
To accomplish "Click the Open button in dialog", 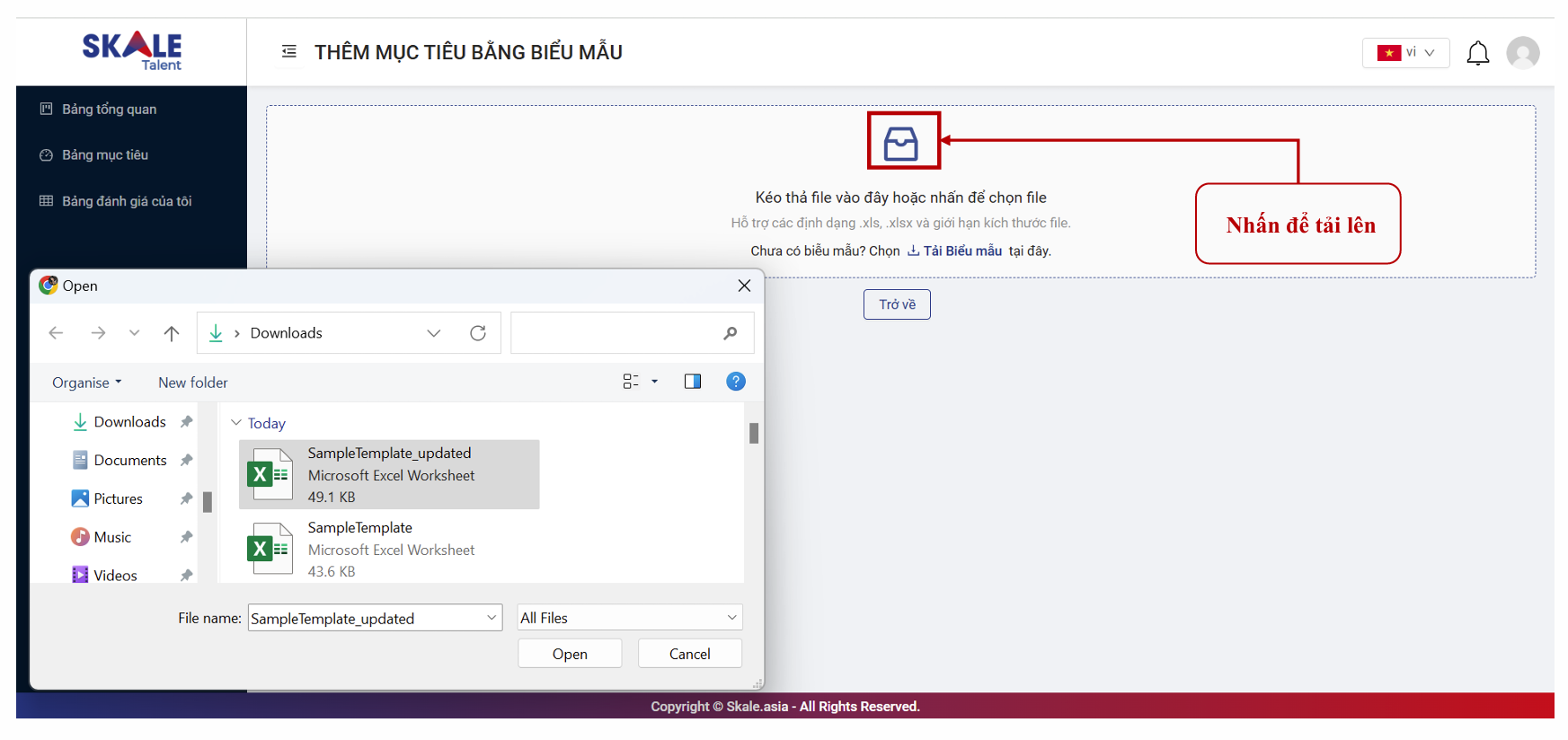I will click(x=570, y=654).
